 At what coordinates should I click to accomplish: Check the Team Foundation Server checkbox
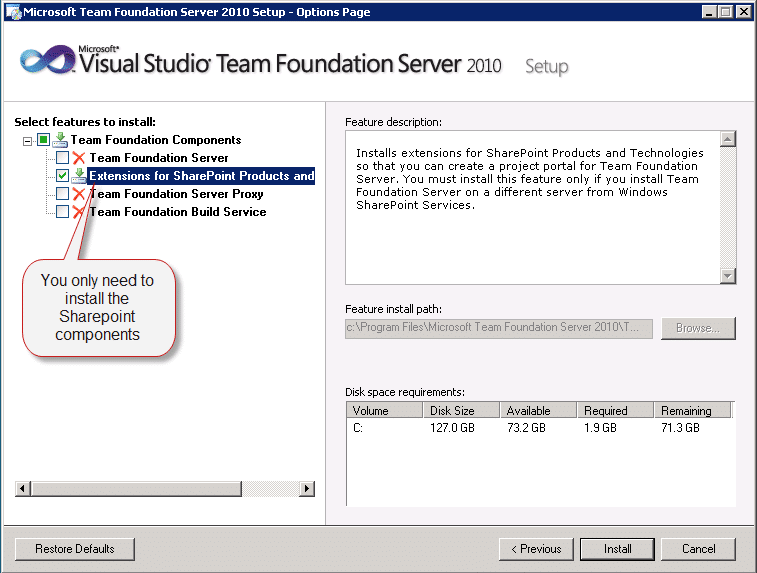(62, 158)
